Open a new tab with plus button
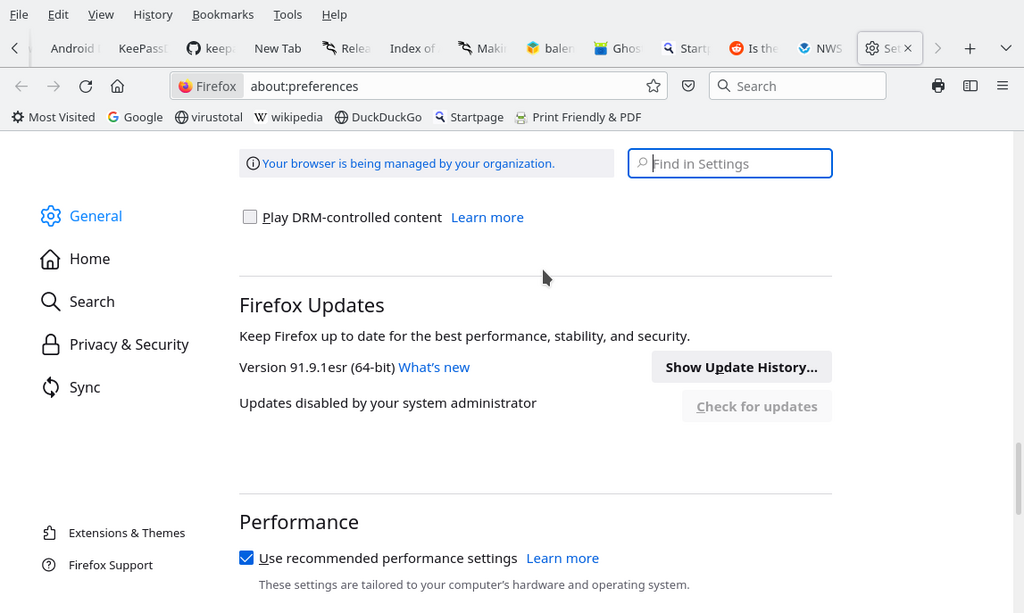 click(970, 48)
